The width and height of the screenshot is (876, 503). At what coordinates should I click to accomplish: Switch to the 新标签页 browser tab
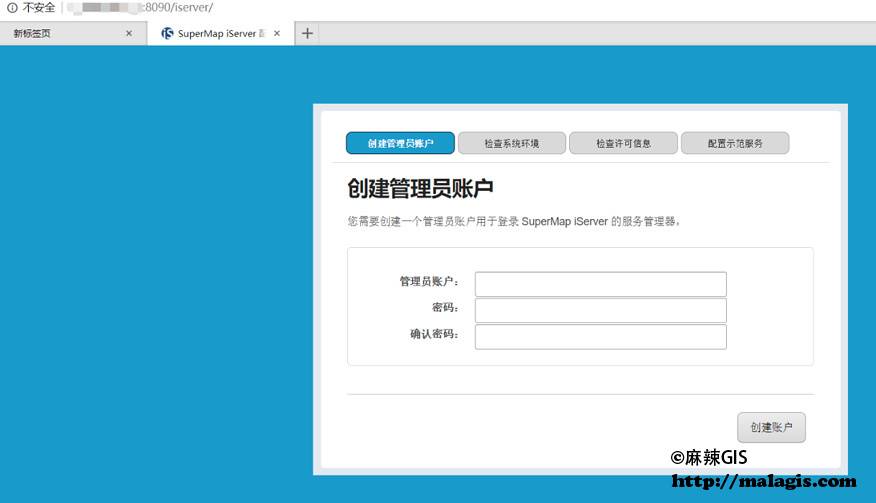point(73,34)
